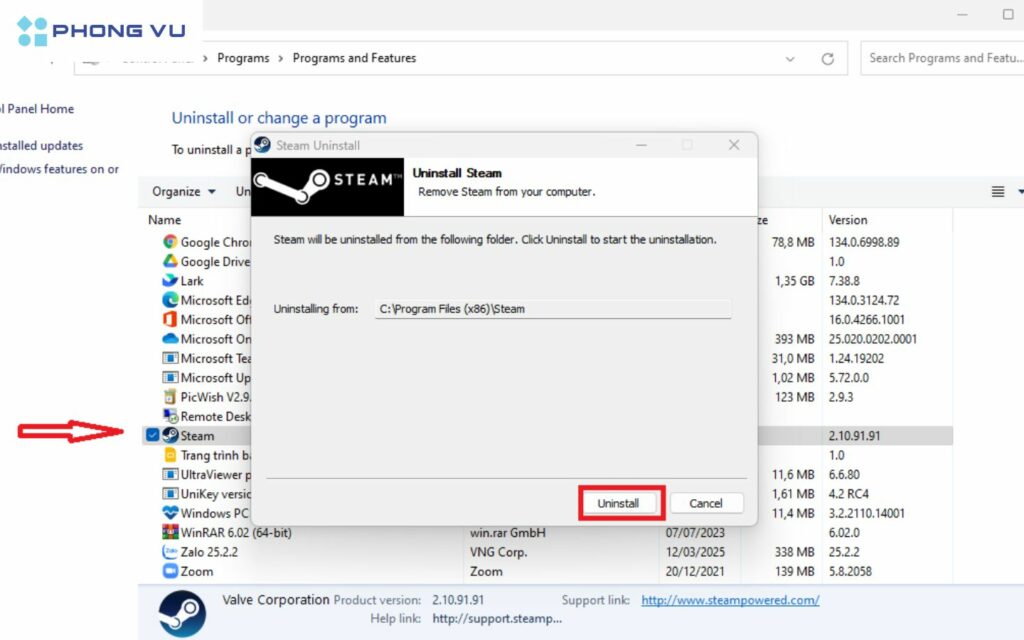This screenshot has width=1024, height=640.
Task: Navigate to Programs in the breadcrumb
Action: (243, 58)
